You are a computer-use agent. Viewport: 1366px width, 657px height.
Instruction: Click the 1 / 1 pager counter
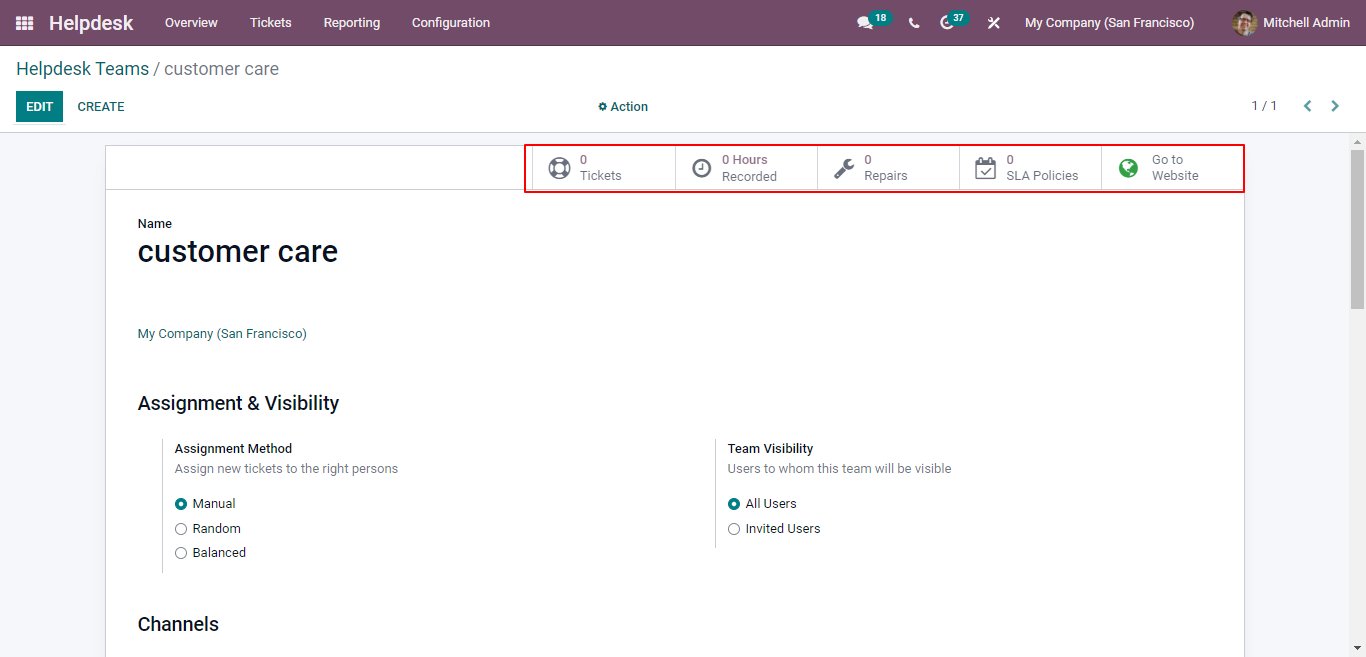(x=1264, y=106)
